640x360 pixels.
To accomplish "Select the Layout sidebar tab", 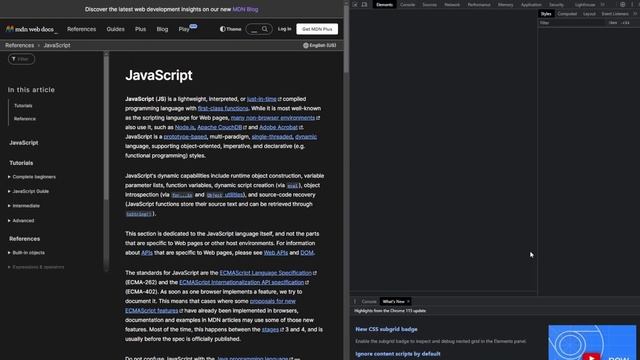I will click(x=589, y=14).
